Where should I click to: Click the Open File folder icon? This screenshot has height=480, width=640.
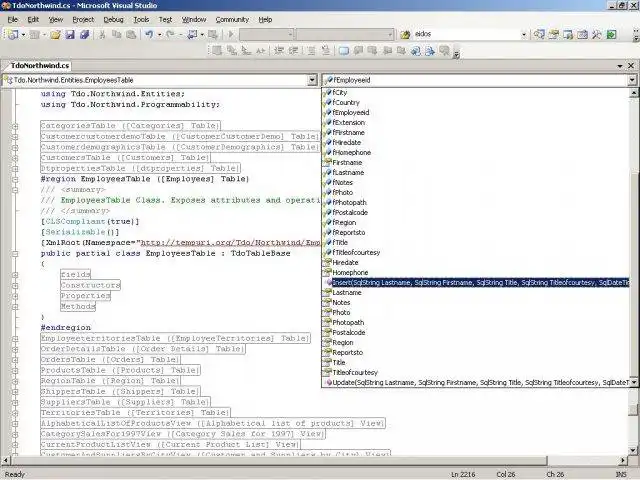click(x=56, y=35)
